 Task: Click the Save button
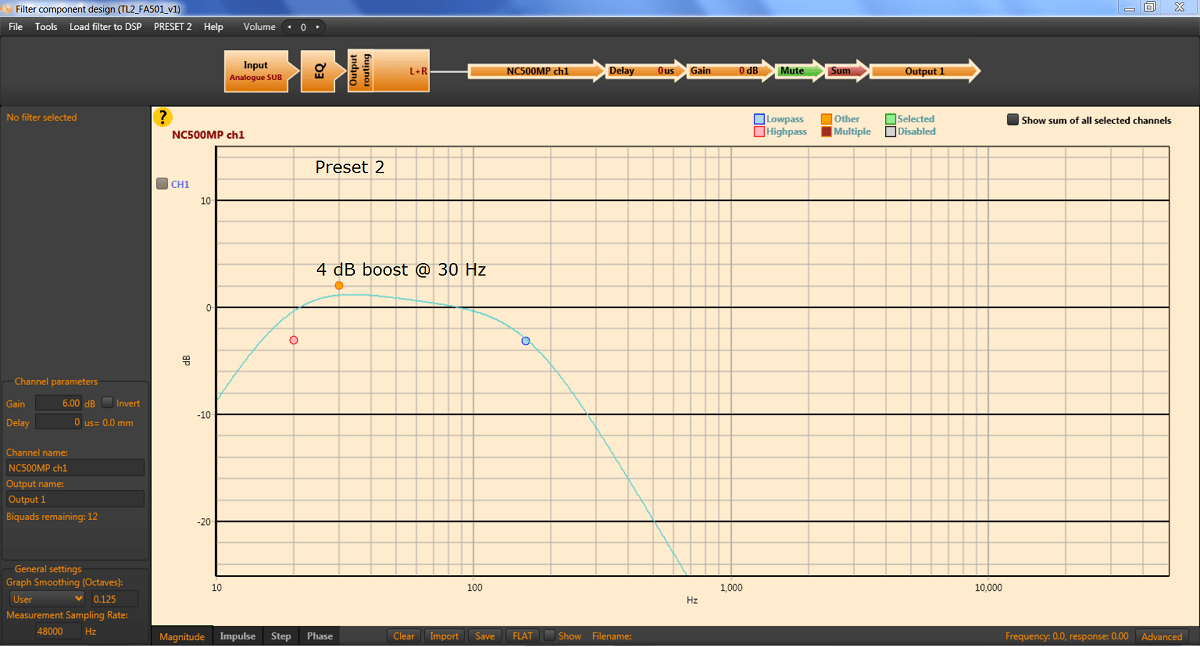485,636
